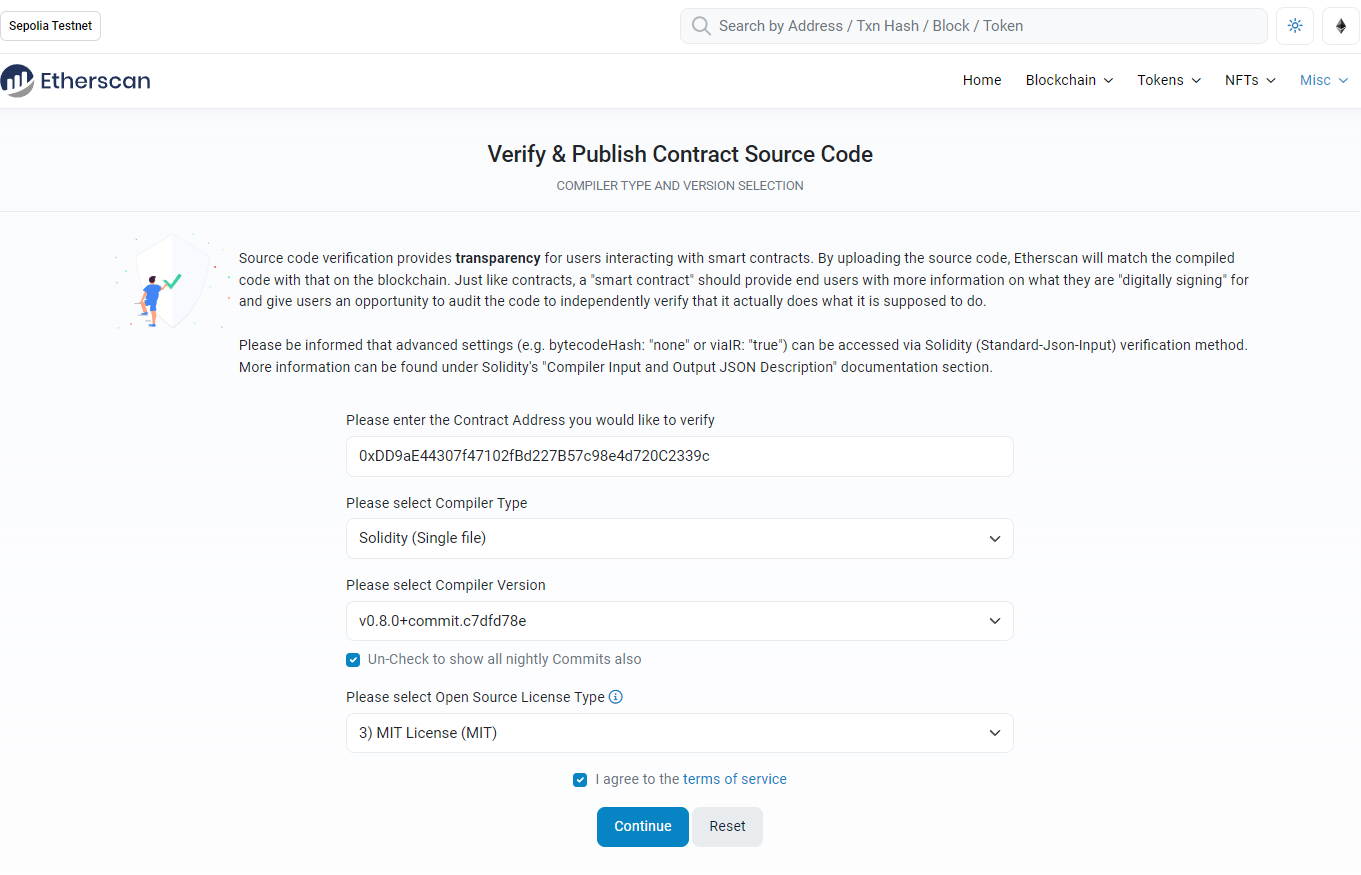This screenshot has height=875, width=1361.
Task: Click the Ethereum diamond network icon
Action: click(x=1341, y=26)
